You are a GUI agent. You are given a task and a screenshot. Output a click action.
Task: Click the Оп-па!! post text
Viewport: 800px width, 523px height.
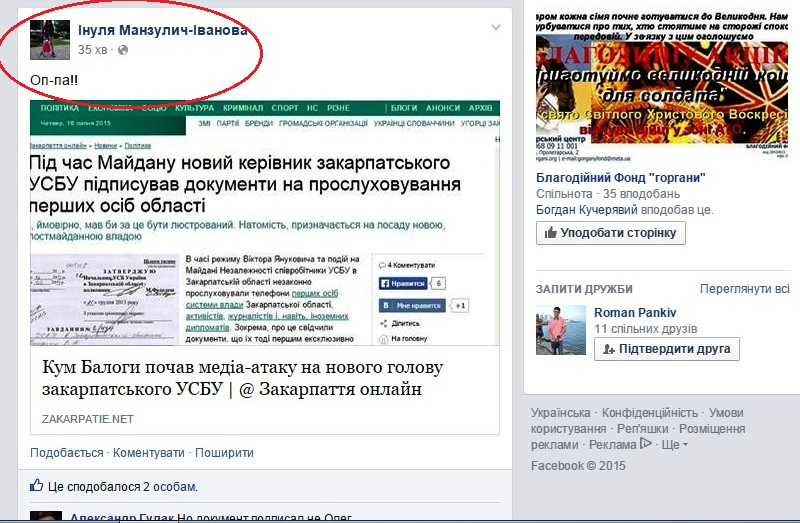[54, 80]
